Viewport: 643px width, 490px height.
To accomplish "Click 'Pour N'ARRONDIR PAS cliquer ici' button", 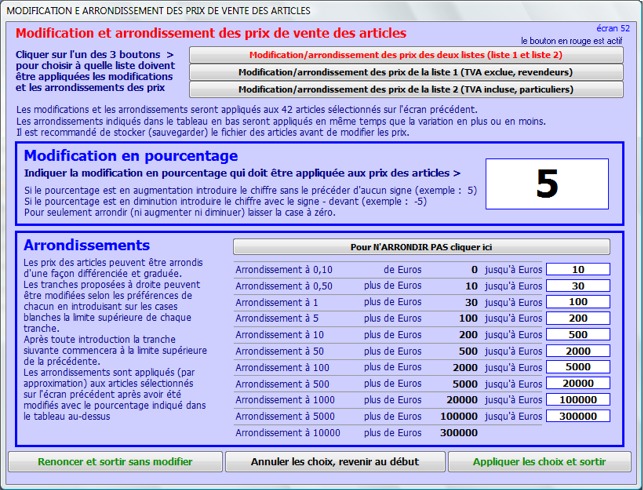I will click(422, 247).
